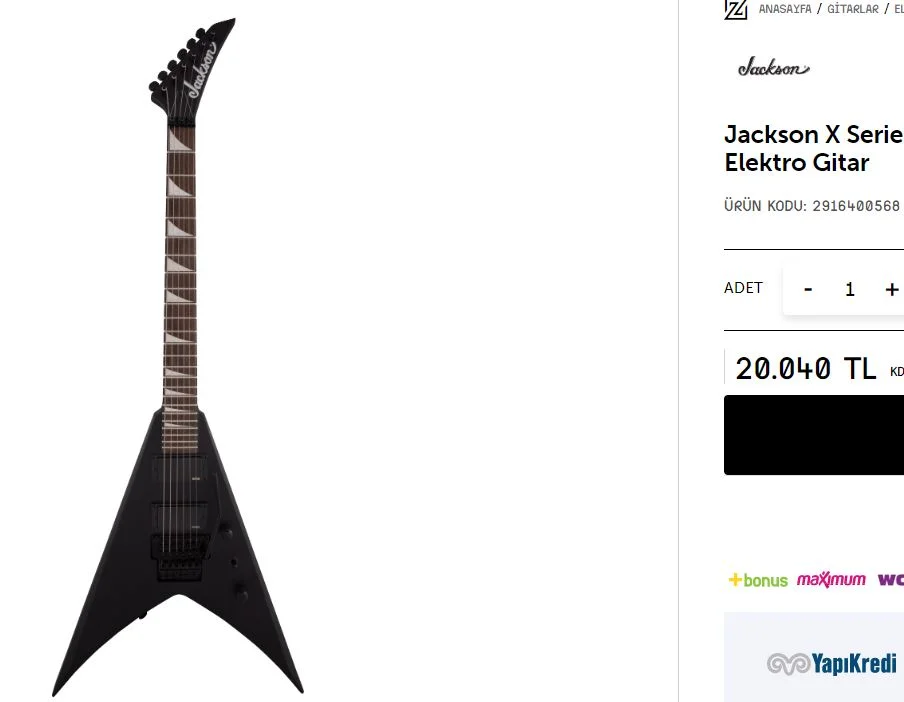The width and height of the screenshot is (904, 702).
Task: Click the Jackson X Series product title
Action: click(813, 148)
